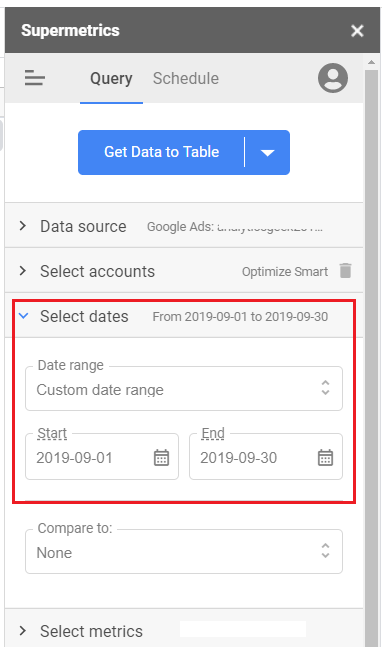Switch to the Query tab
Viewport: 382px width, 647px height.
click(111, 78)
